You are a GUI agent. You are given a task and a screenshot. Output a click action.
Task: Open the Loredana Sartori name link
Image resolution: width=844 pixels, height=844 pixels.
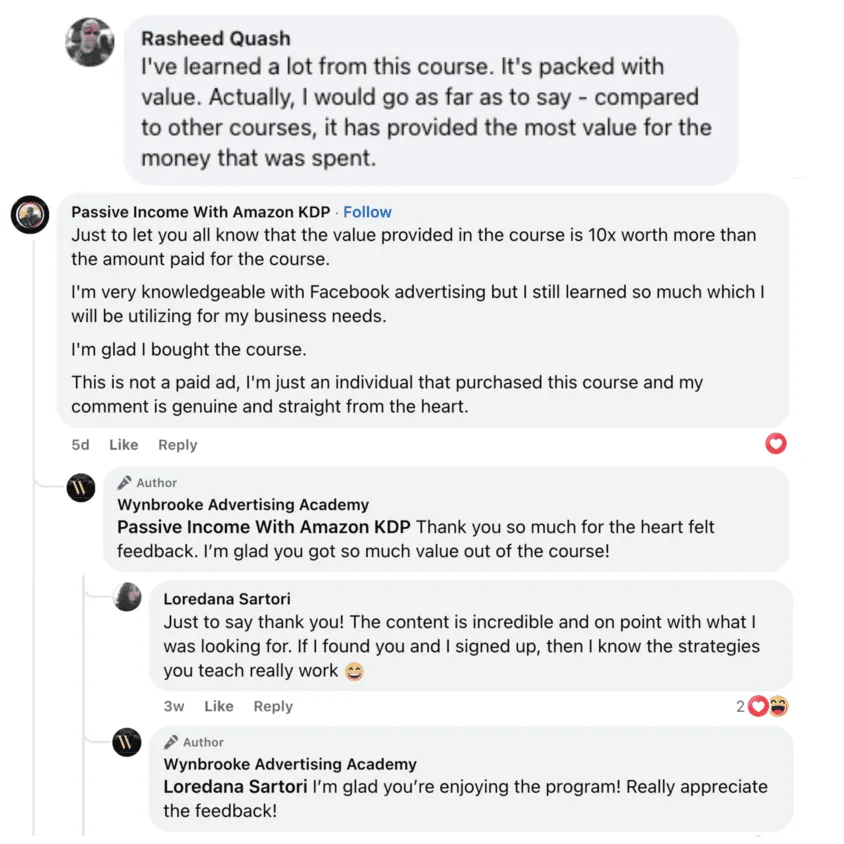[227, 598]
